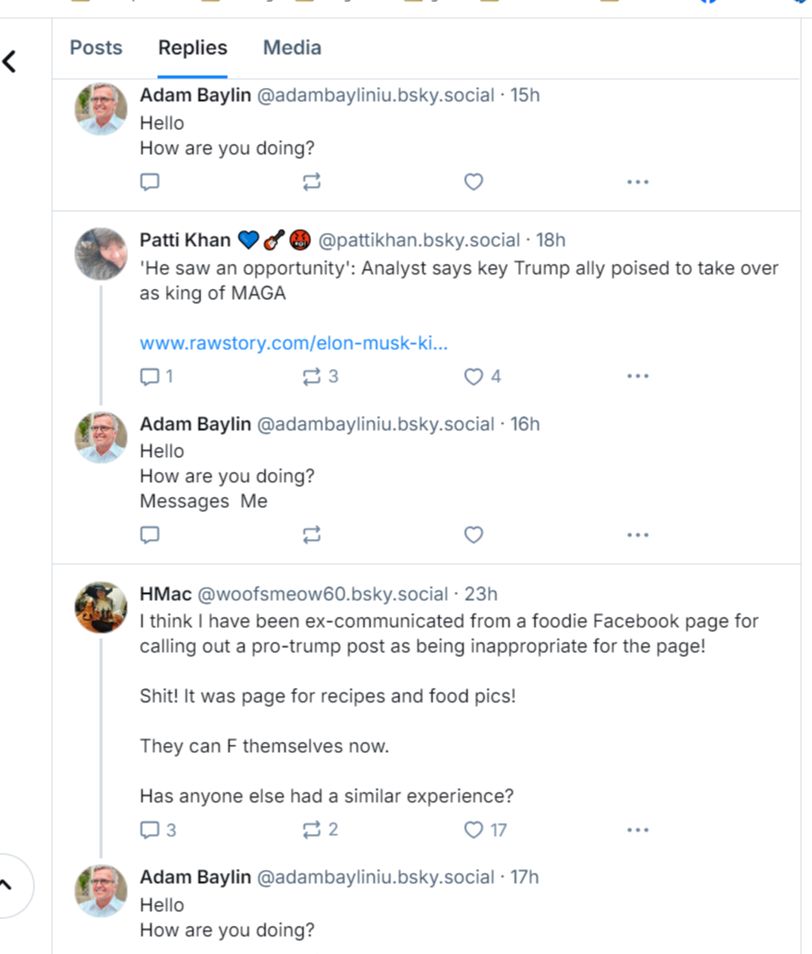This screenshot has width=812, height=954.
Task: Switch to the Media tab
Action: click(x=292, y=48)
